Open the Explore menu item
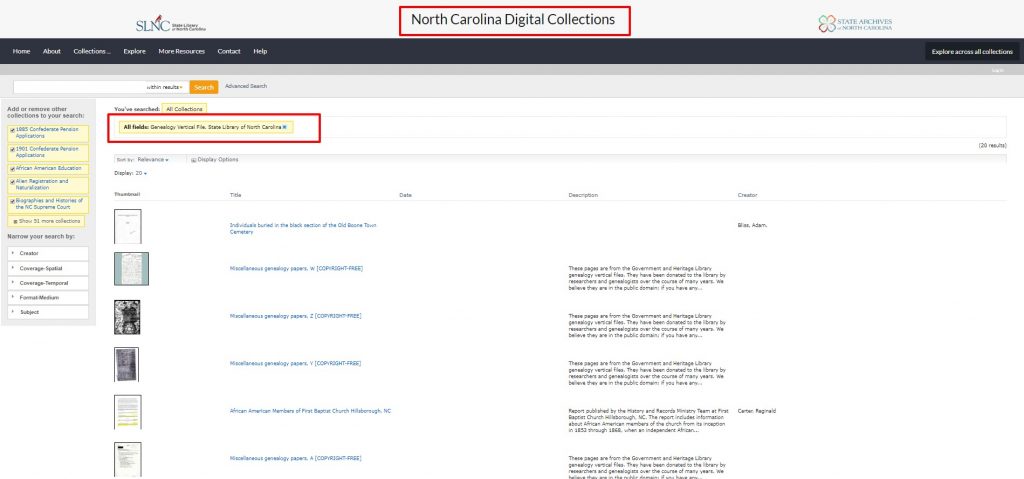 coord(135,51)
